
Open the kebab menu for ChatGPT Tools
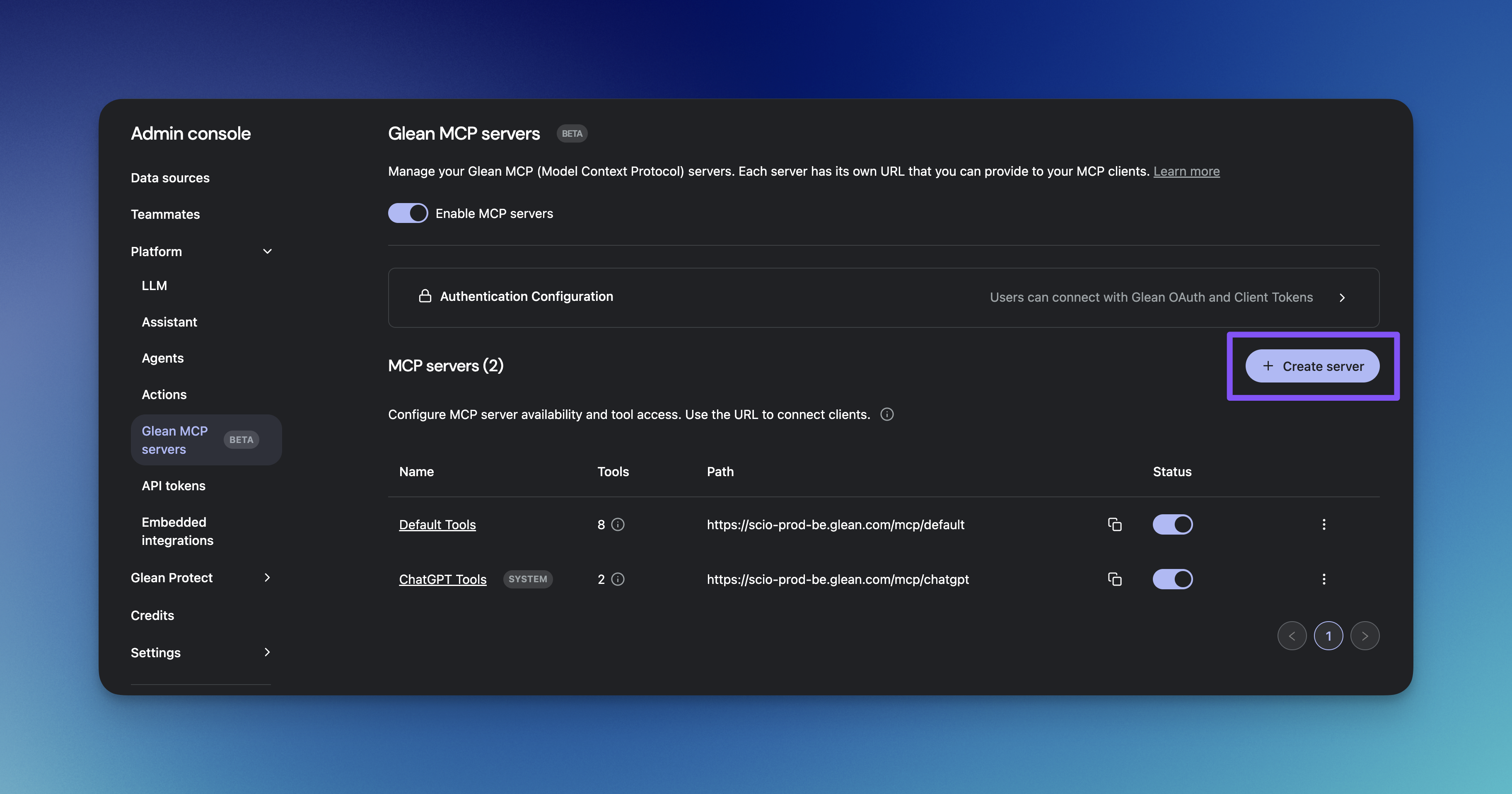pyautogui.click(x=1324, y=579)
